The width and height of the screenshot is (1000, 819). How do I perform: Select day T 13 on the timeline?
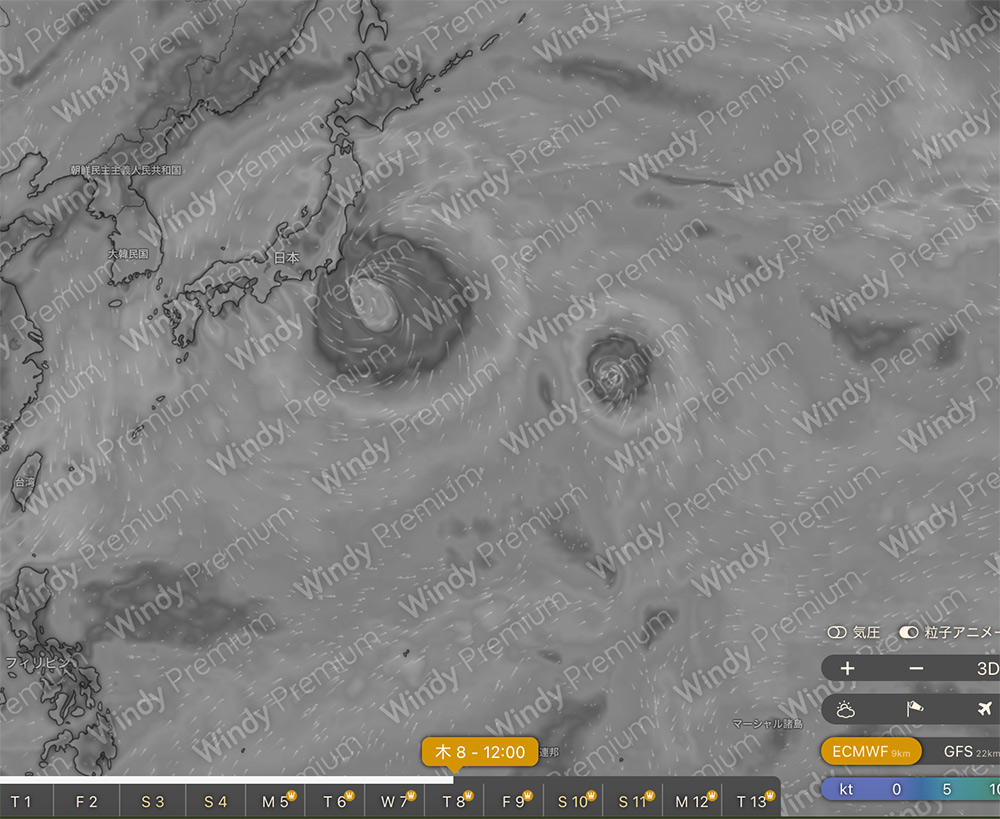[753, 802]
